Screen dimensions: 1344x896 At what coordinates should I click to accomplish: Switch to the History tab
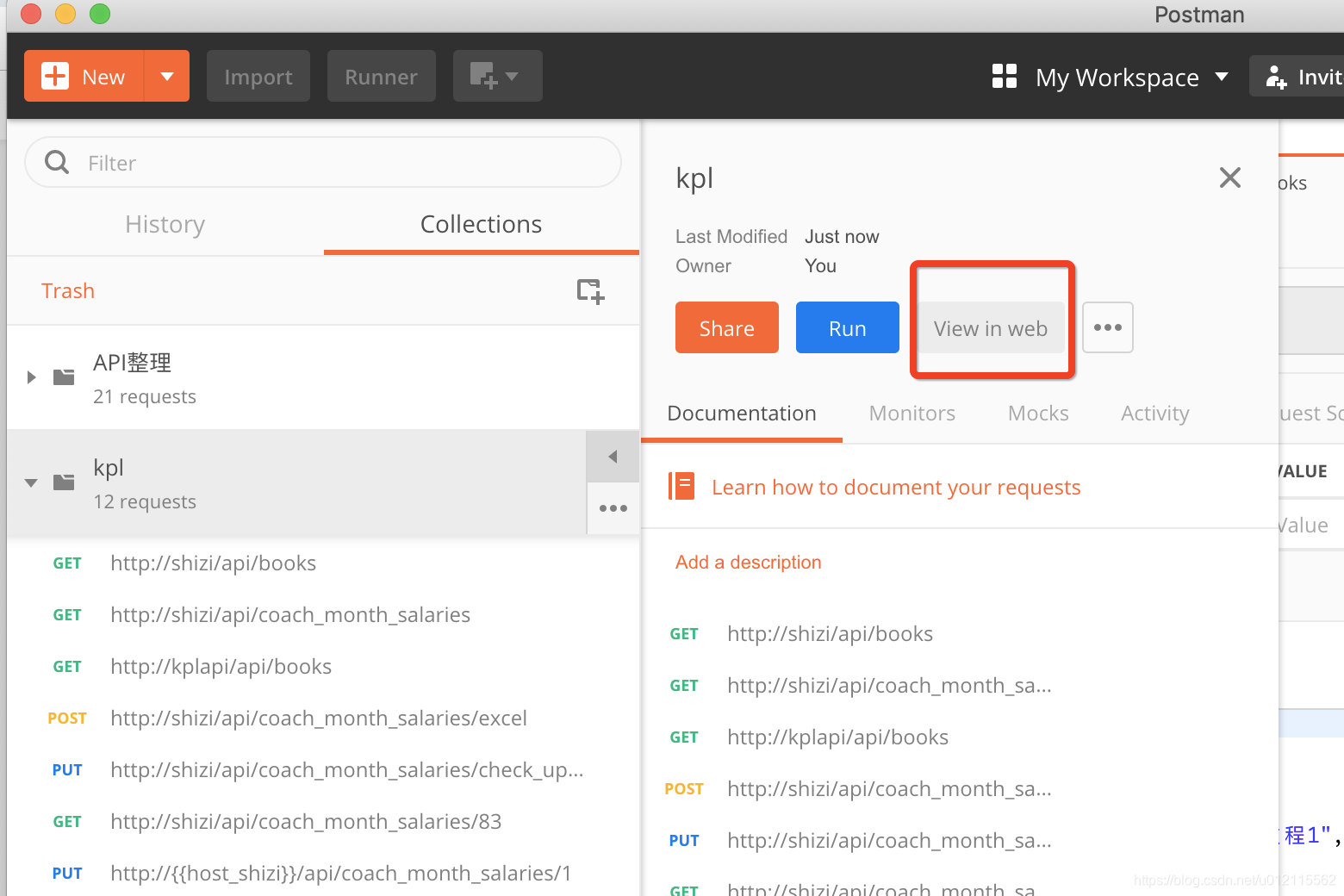coord(165,224)
